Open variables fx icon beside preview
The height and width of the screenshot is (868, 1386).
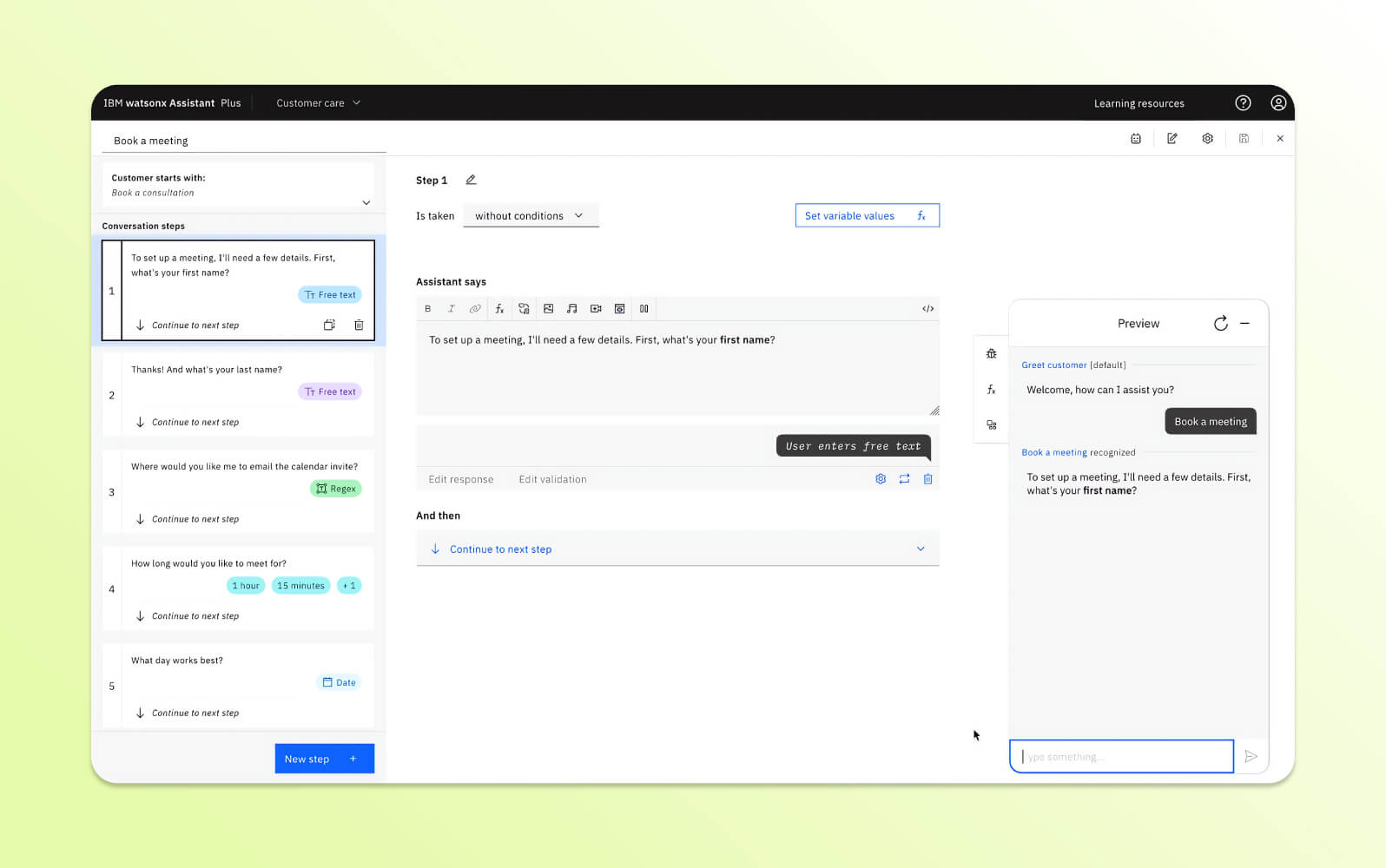[x=991, y=390]
